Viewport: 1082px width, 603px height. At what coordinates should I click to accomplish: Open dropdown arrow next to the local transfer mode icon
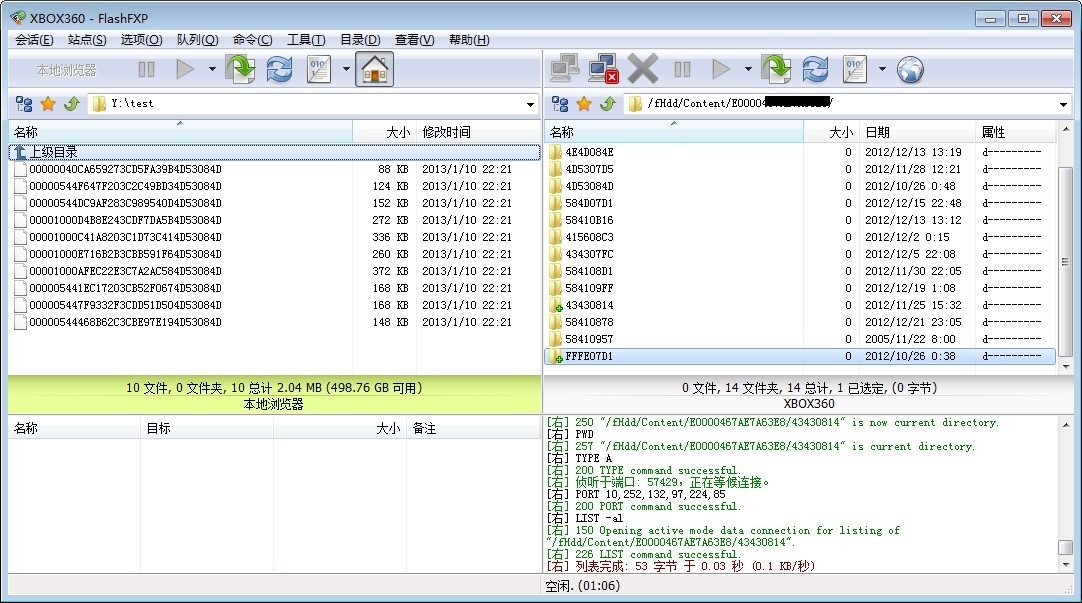346,69
